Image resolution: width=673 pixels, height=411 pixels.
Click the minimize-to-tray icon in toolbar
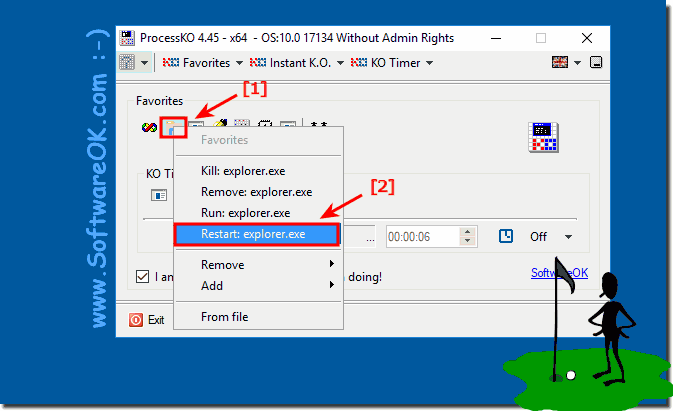pyautogui.click(x=596, y=63)
